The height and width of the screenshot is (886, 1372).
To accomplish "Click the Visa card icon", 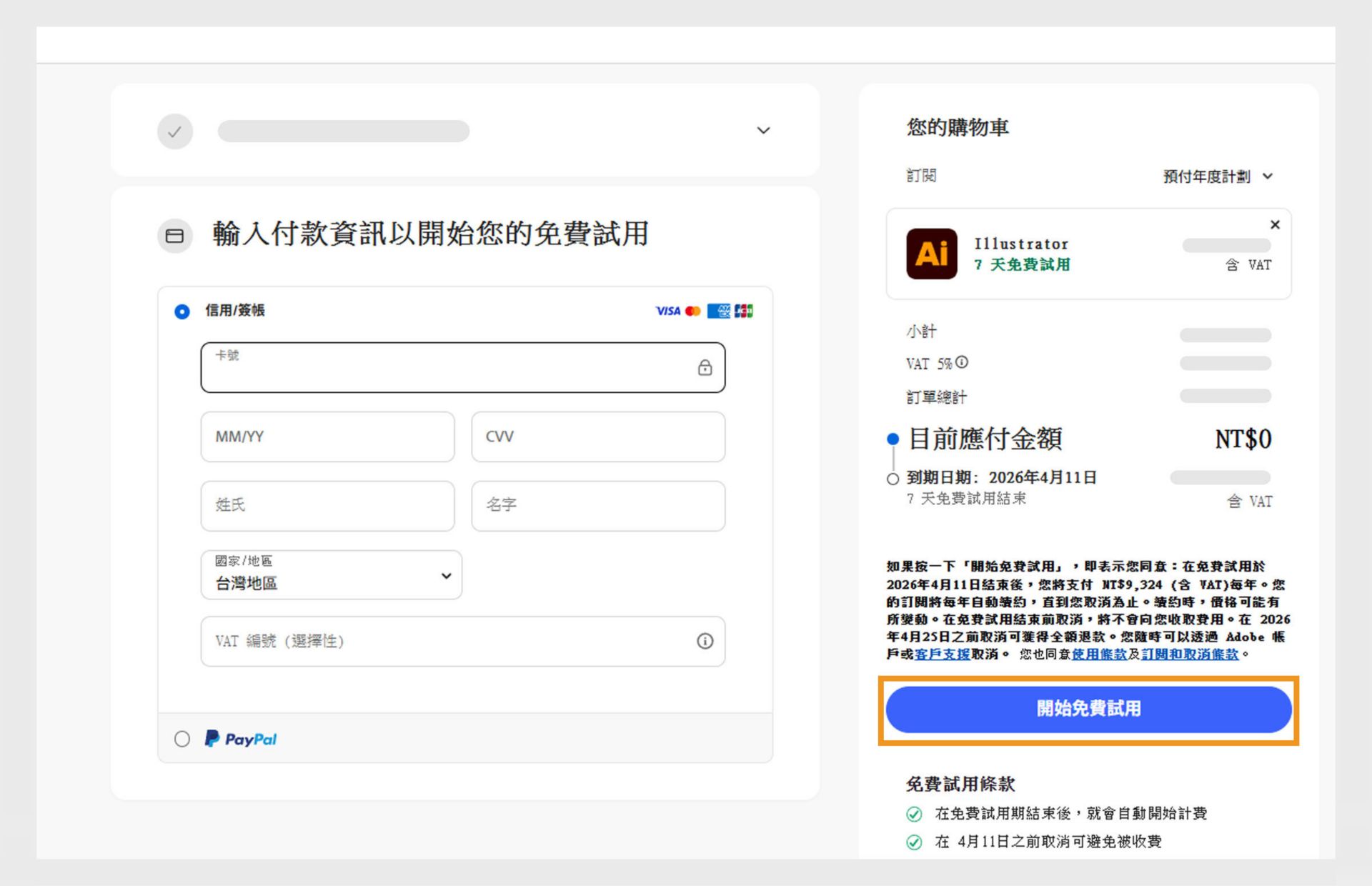I will [x=667, y=311].
